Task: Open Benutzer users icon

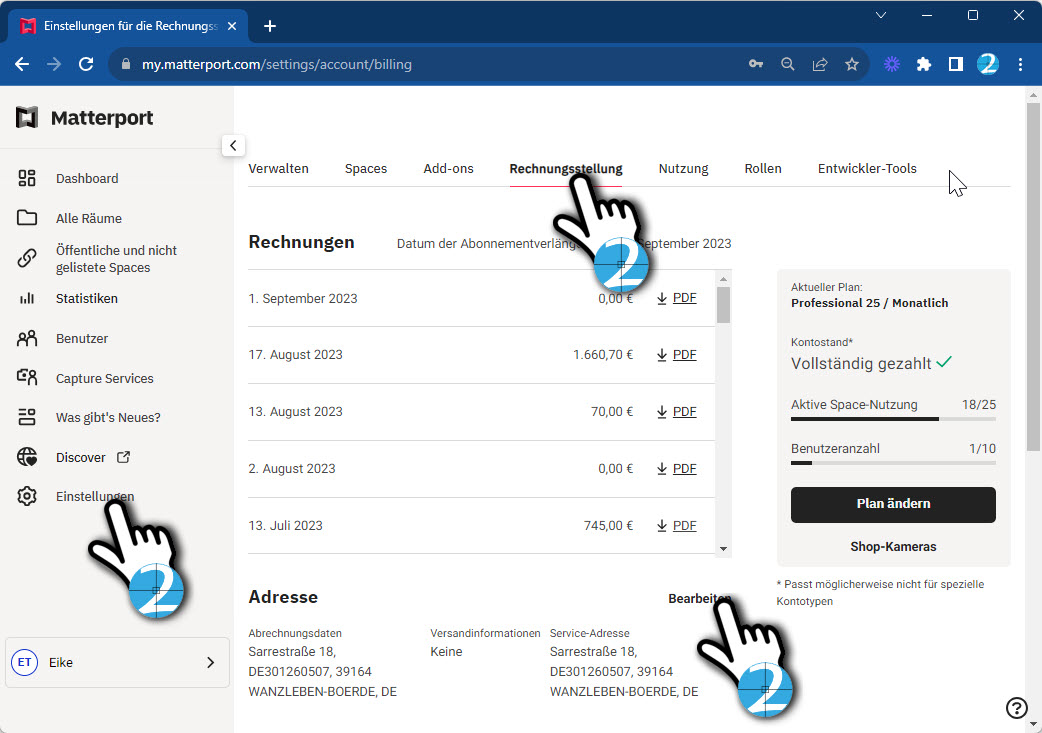Action: click(x=27, y=338)
